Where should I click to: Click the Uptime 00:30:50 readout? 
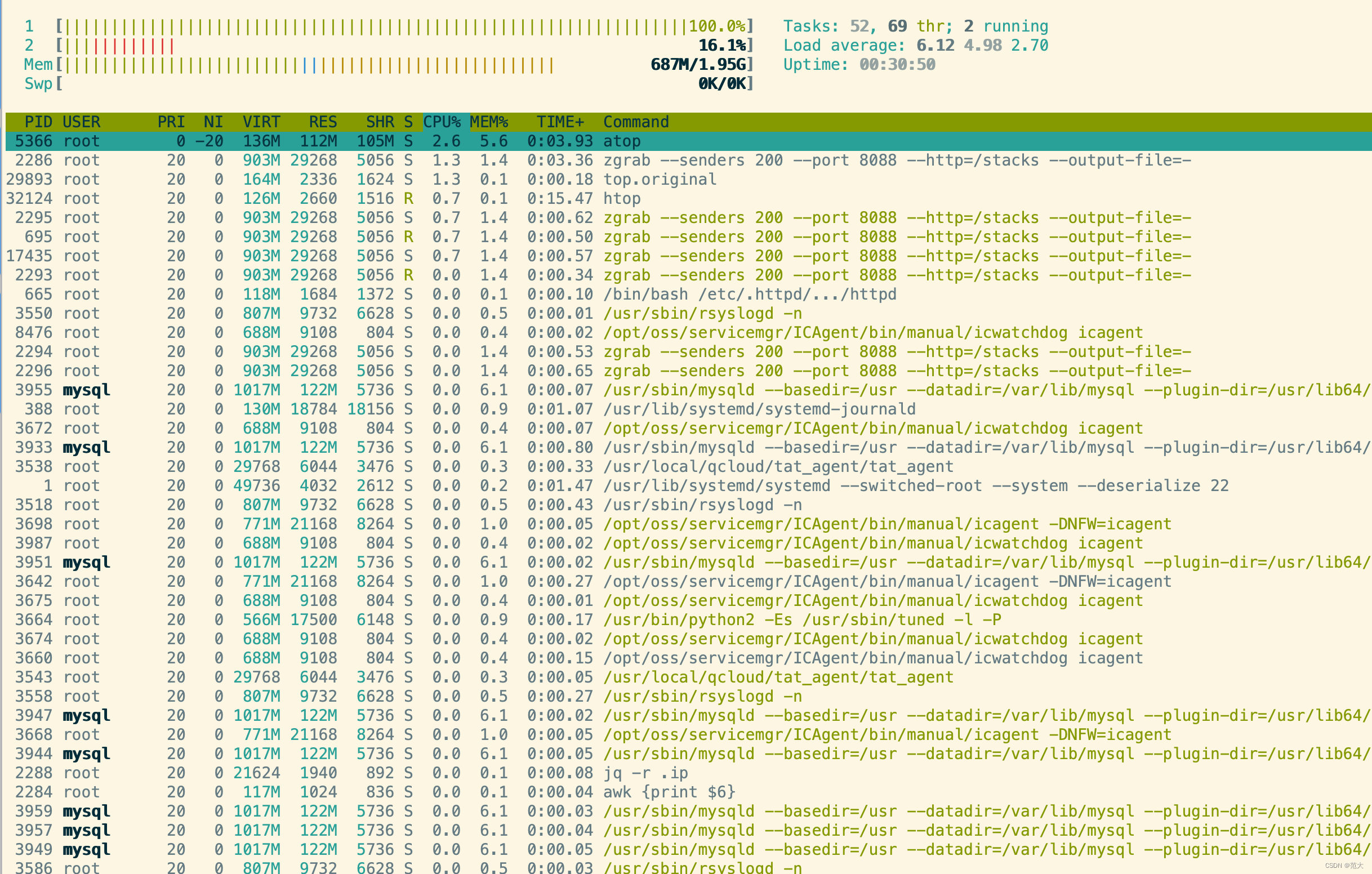[x=859, y=64]
